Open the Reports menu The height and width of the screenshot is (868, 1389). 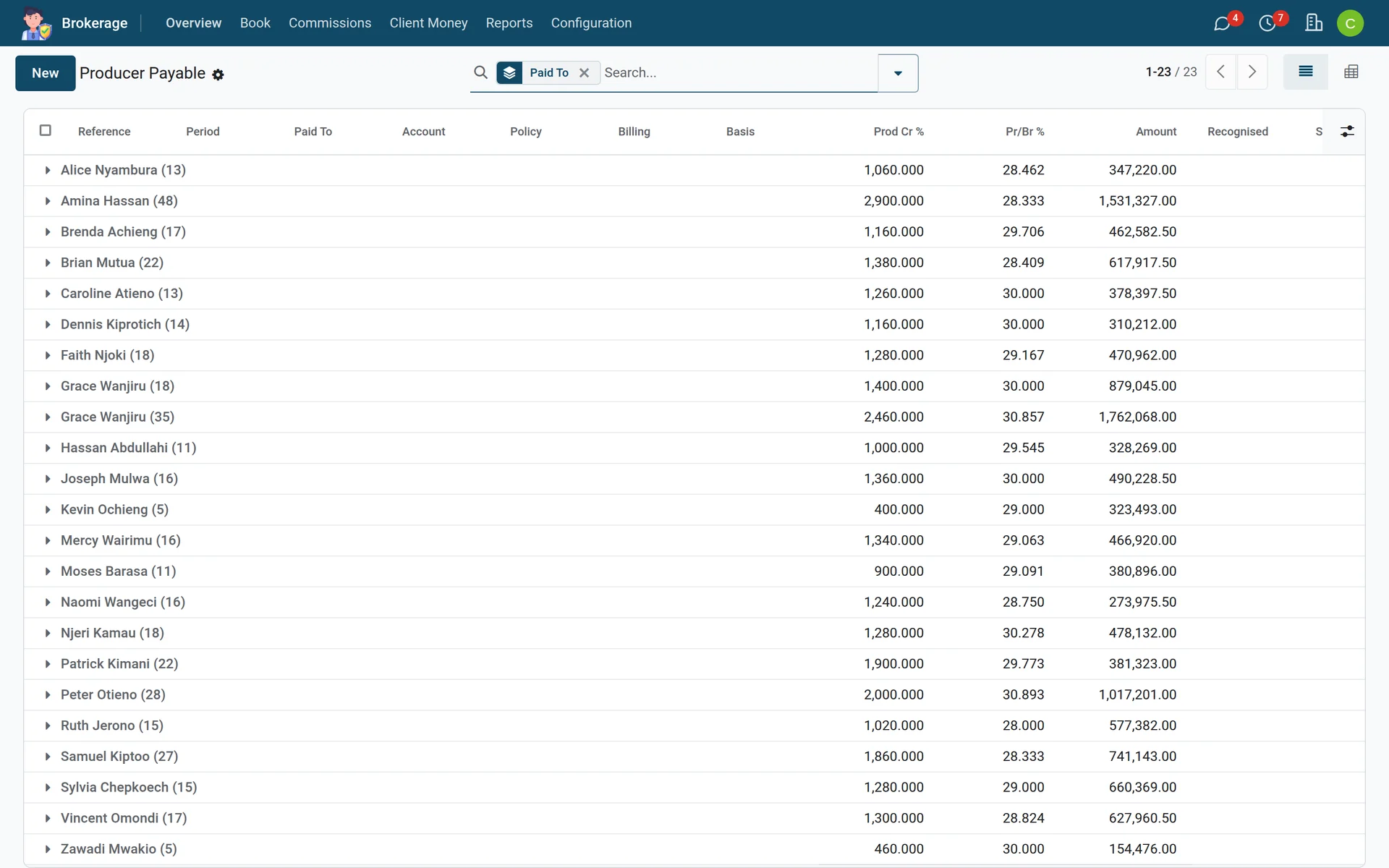(509, 23)
